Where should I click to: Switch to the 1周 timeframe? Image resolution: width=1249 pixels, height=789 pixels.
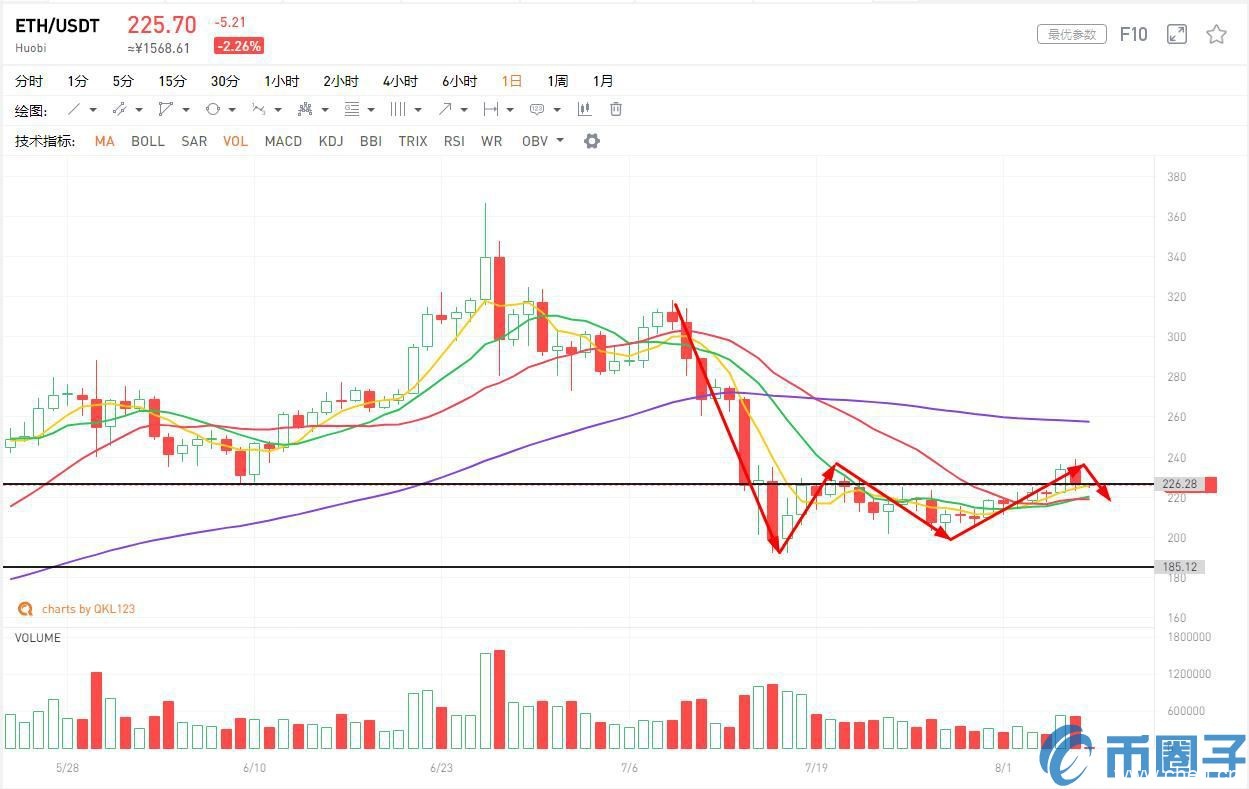(557, 81)
